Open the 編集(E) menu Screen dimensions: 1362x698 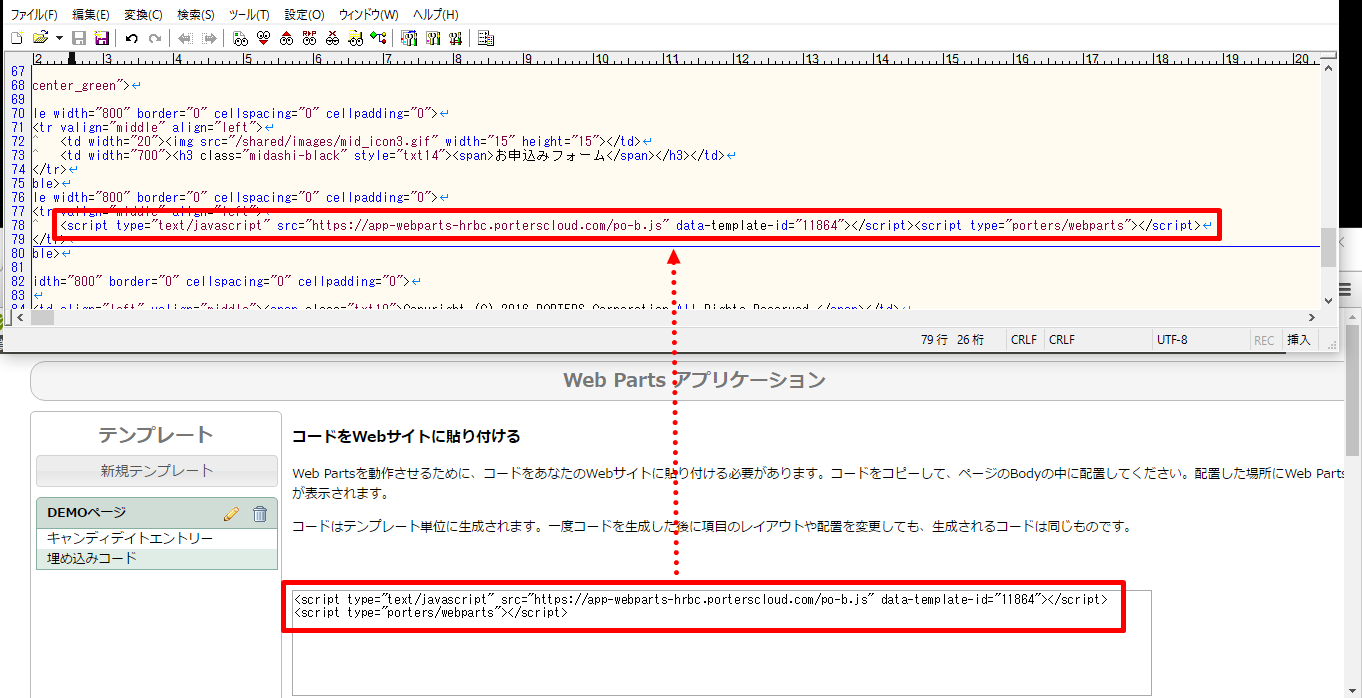coord(91,15)
